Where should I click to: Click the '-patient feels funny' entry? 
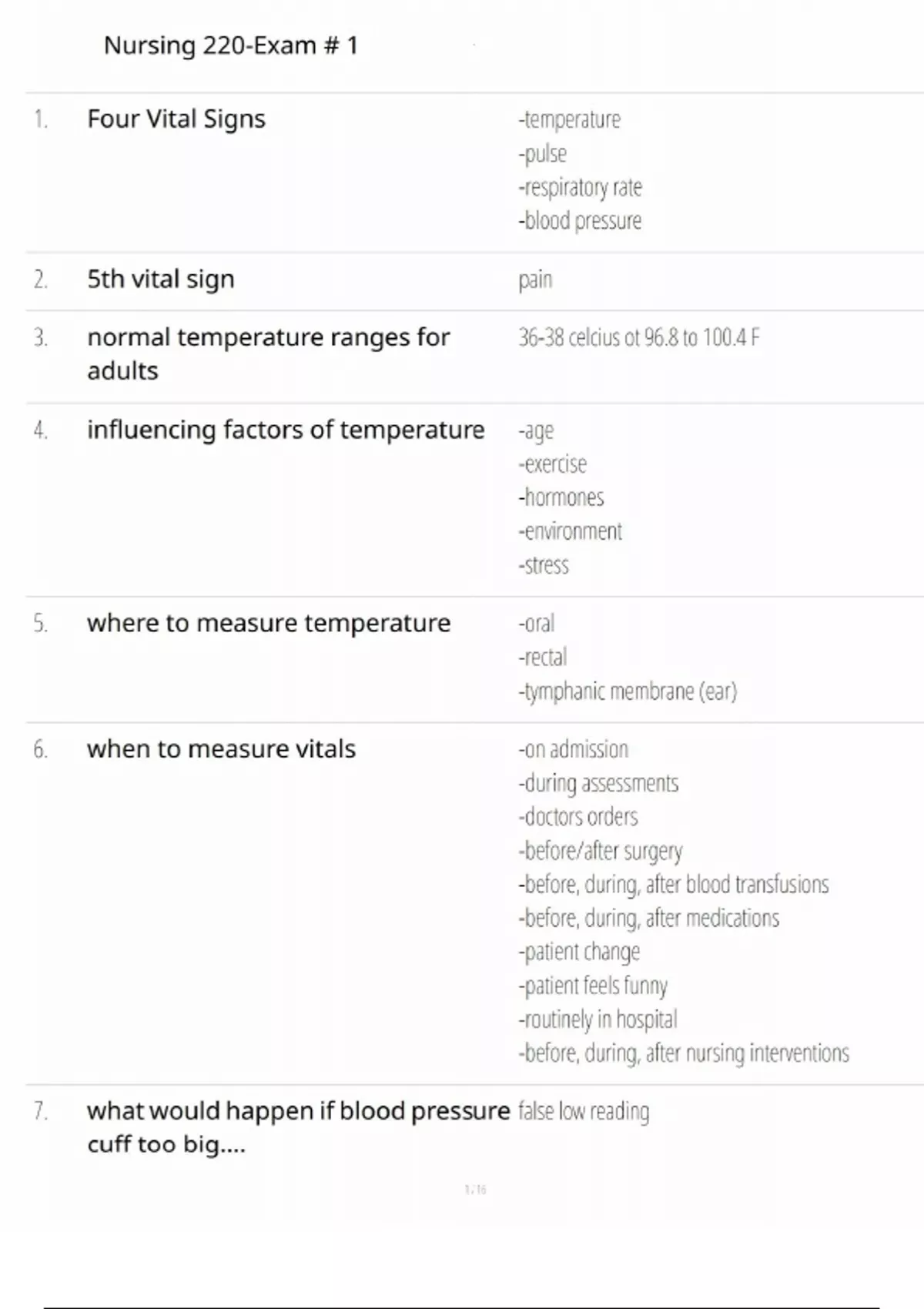click(x=593, y=986)
